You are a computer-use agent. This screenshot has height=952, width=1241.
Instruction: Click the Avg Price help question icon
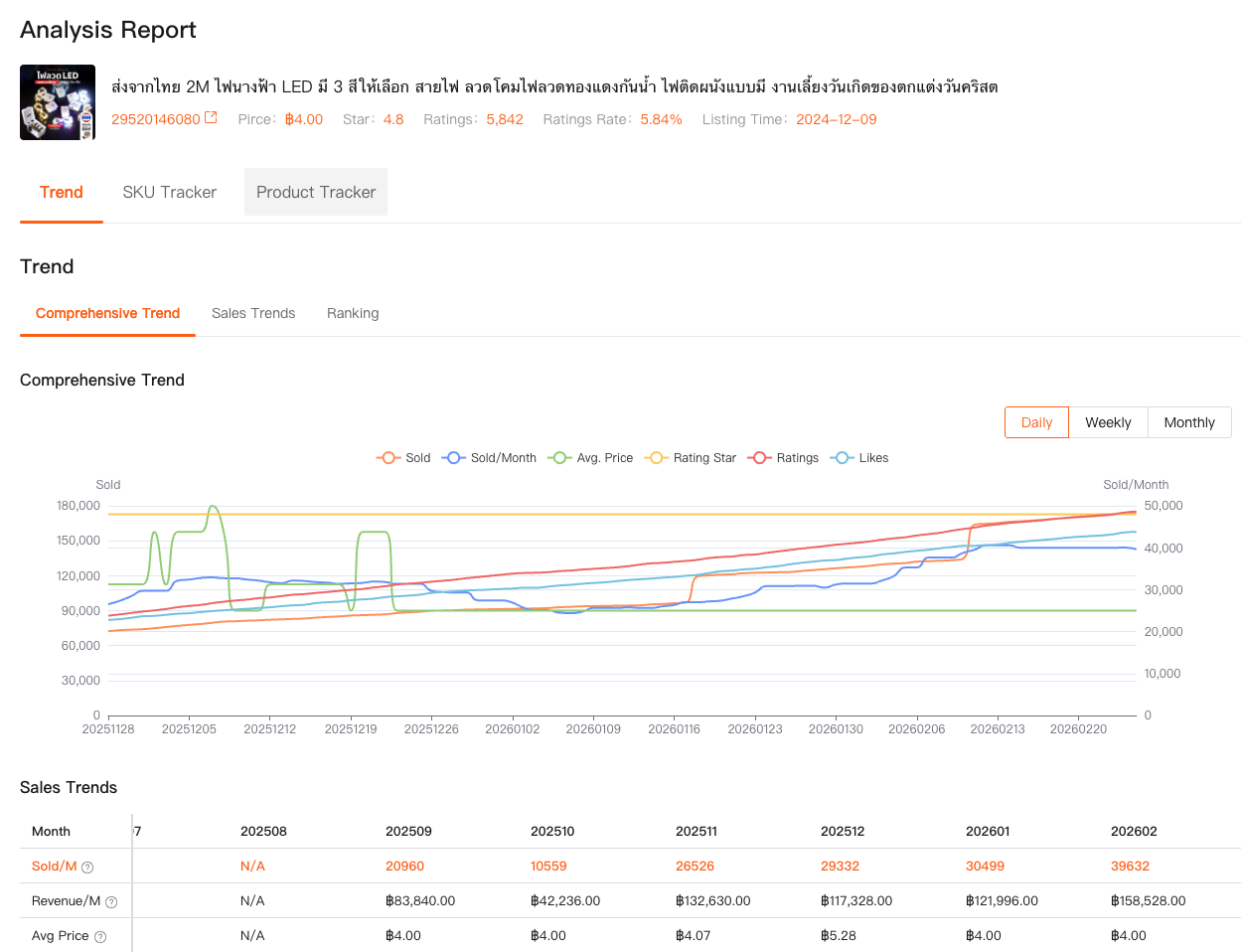pyautogui.click(x=100, y=937)
